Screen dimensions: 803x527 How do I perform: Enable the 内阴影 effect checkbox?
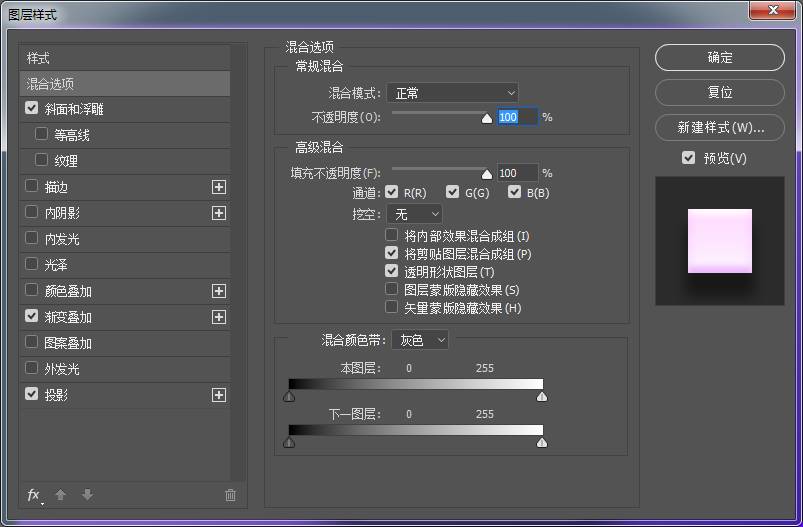(x=32, y=212)
